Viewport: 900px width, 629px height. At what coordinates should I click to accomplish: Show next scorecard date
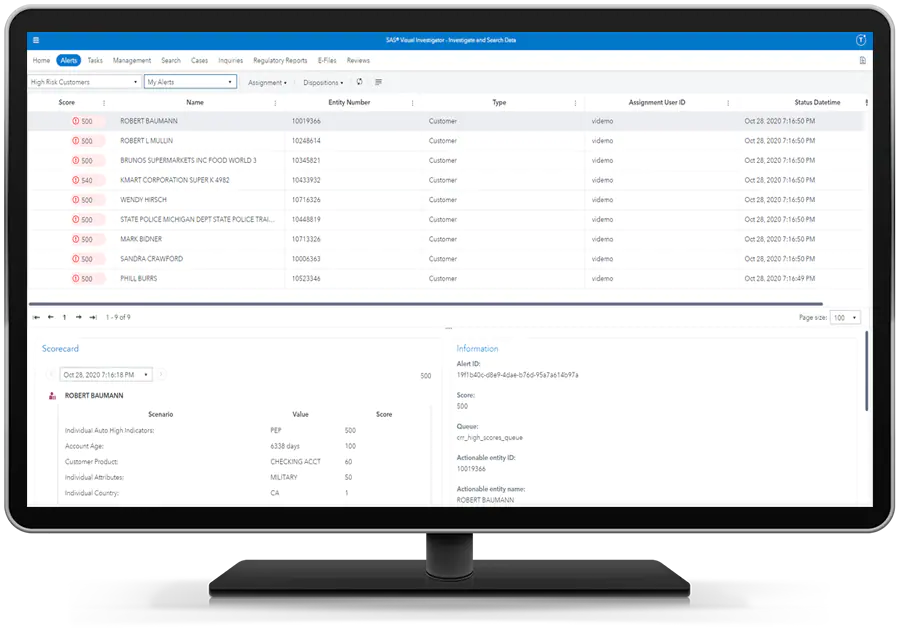click(161, 375)
